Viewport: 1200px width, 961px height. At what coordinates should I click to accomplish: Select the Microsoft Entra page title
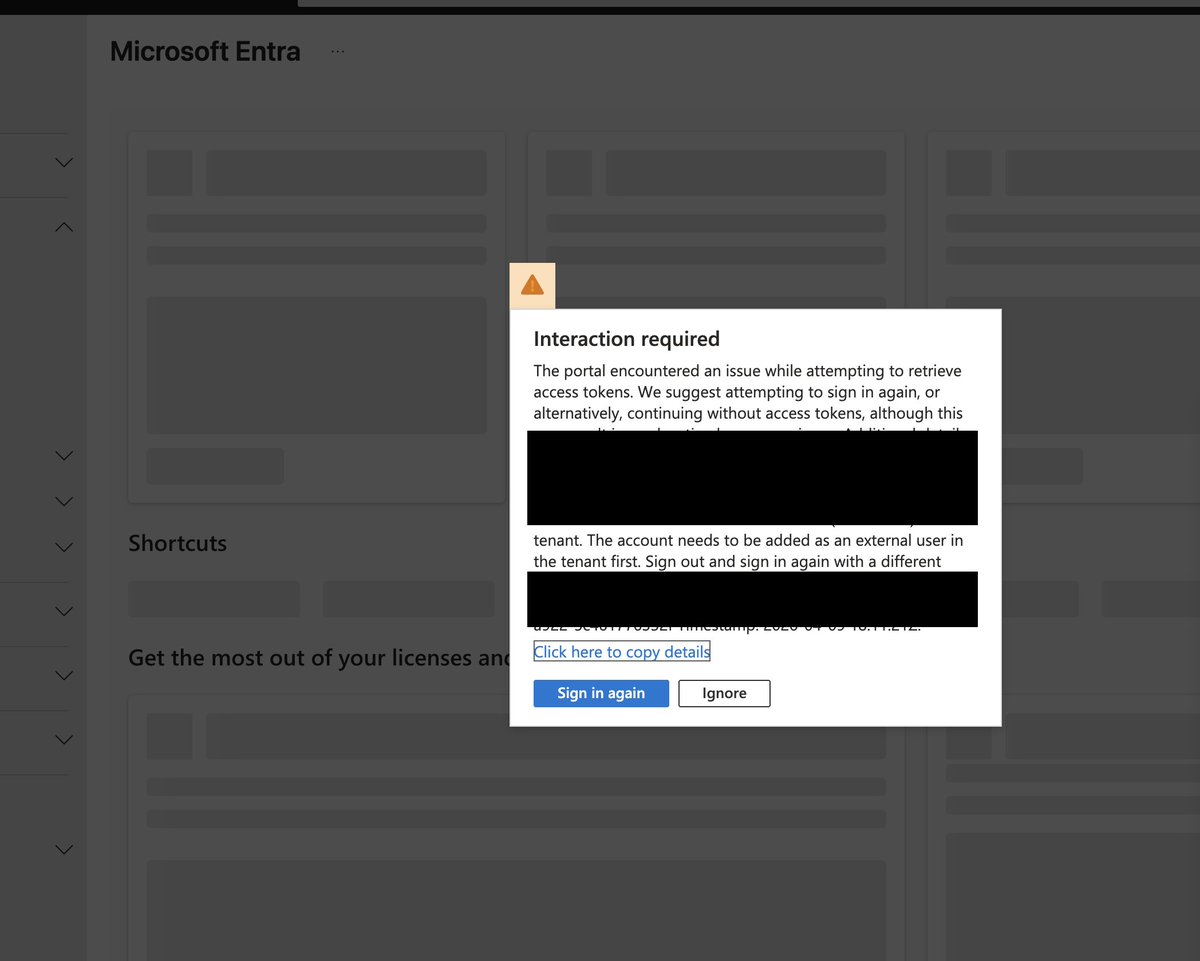coord(205,52)
